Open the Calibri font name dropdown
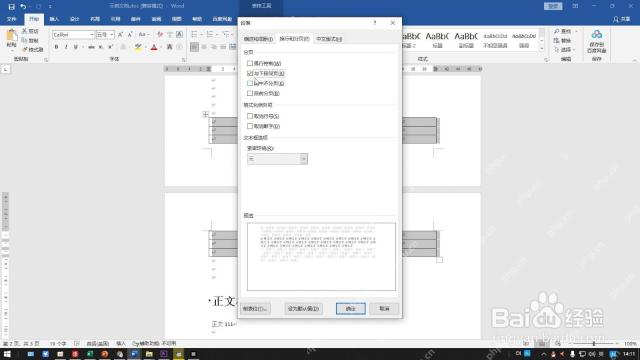The height and width of the screenshot is (360, 640). coord(92,35)
